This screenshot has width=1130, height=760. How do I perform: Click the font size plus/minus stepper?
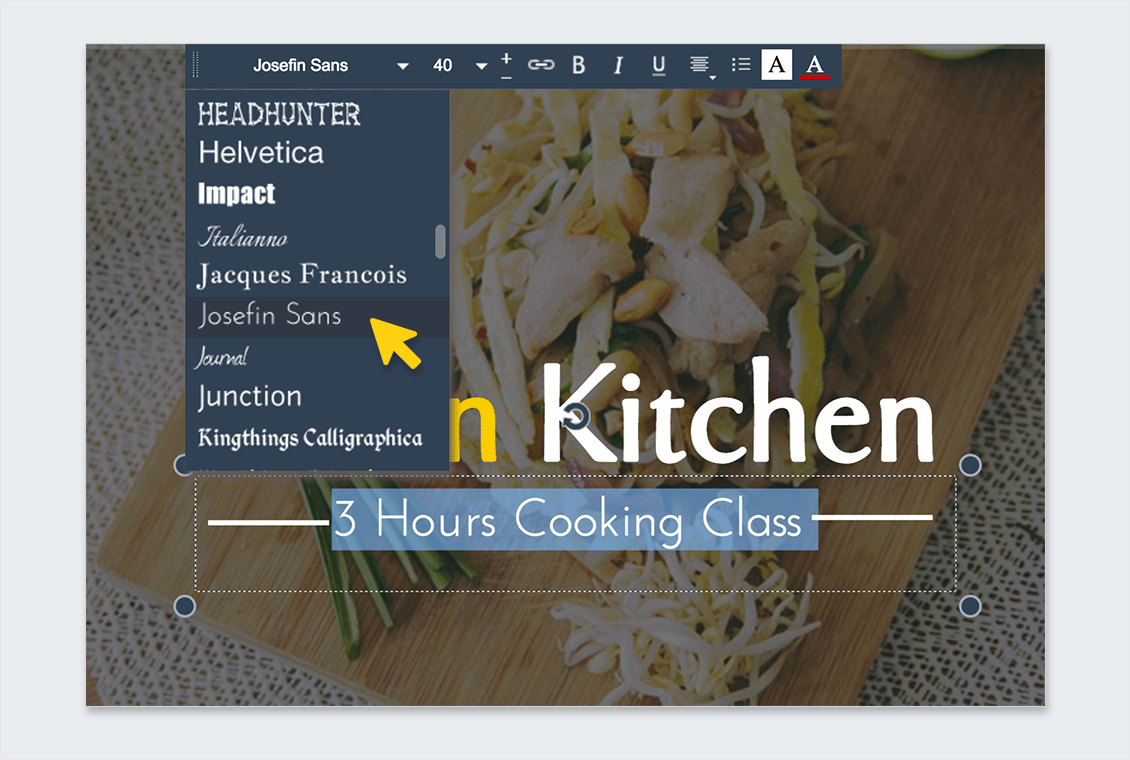pyautogui.click(x=507, y=65)
